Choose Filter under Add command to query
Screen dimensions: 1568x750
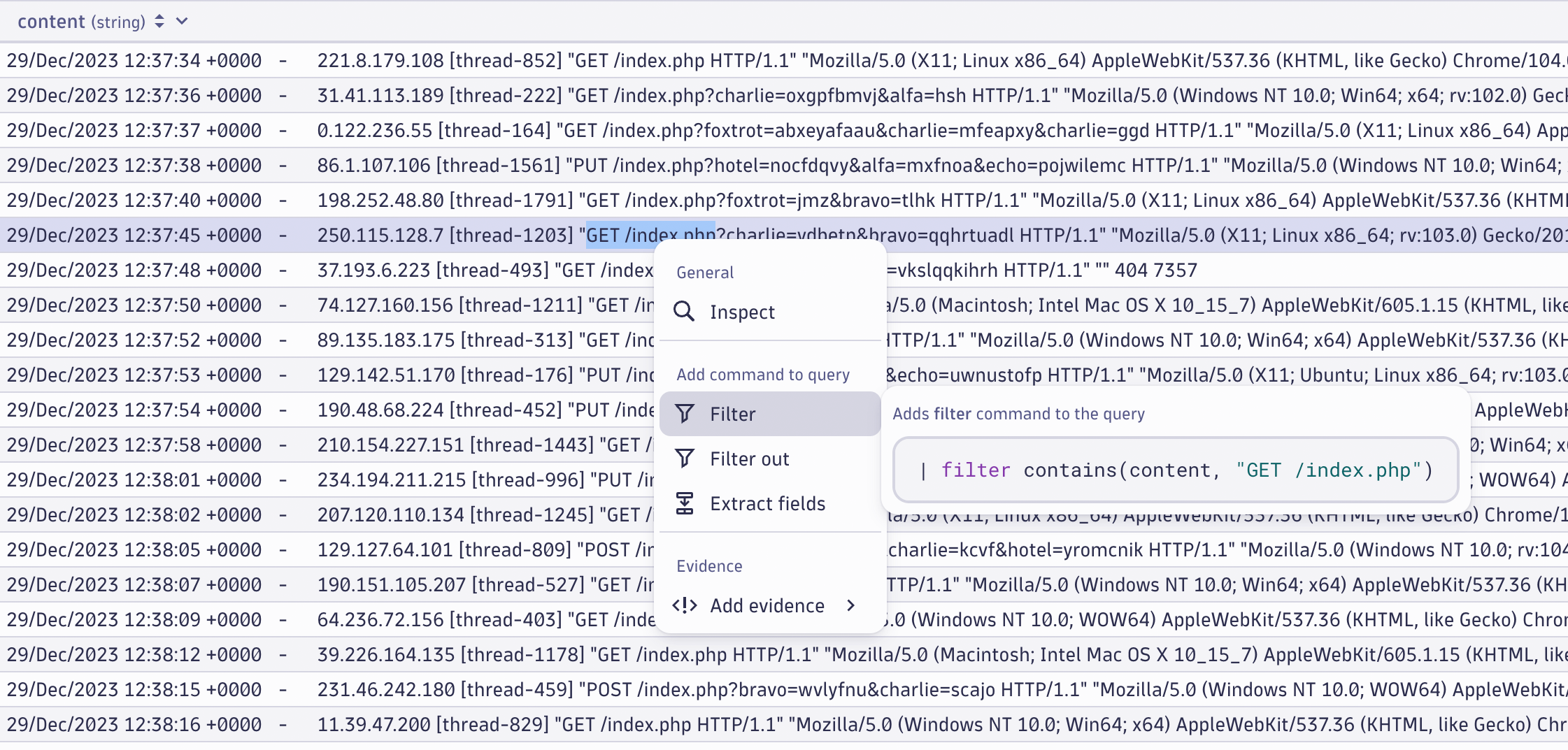[732, 413]
